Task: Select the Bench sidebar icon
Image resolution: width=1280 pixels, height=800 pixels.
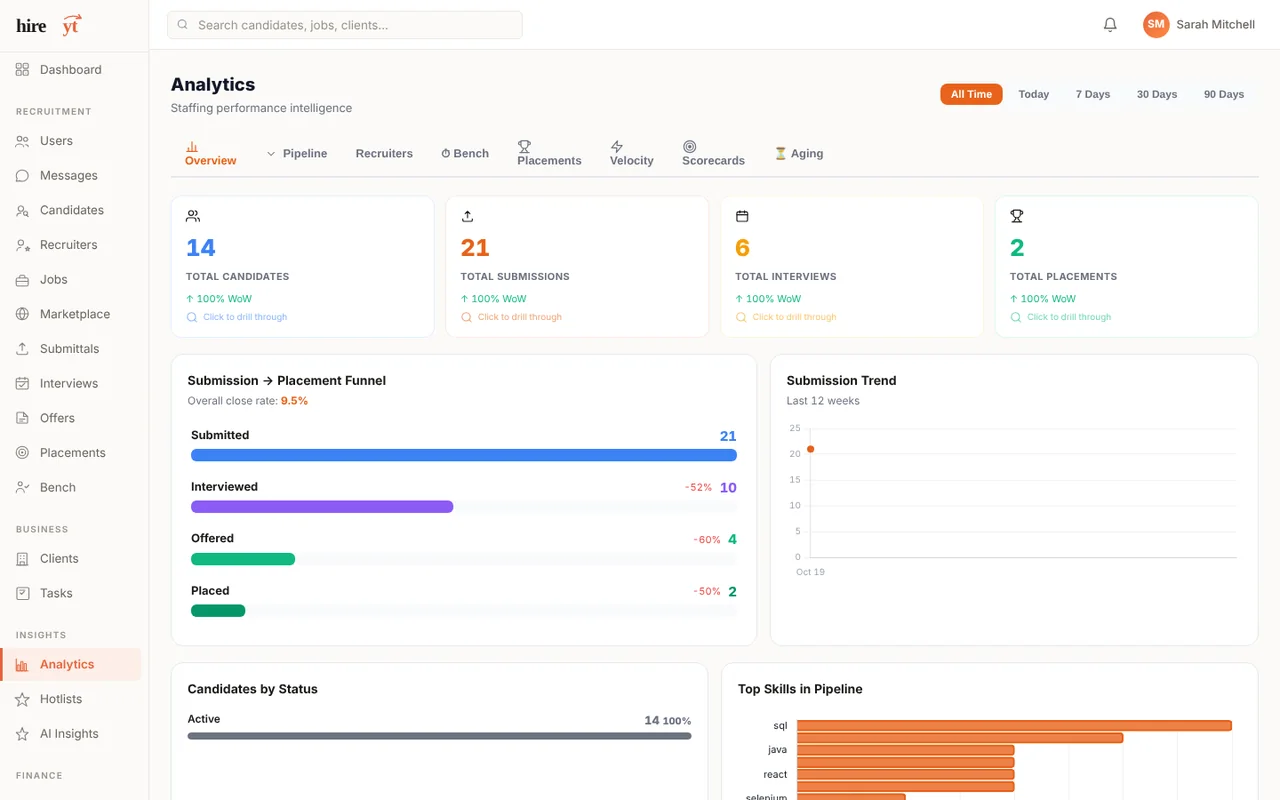Action: coord(22,488)
